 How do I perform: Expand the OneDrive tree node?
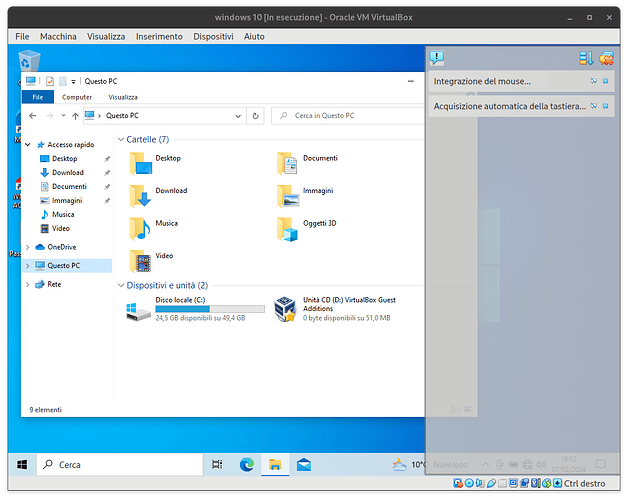coord(28,247)
